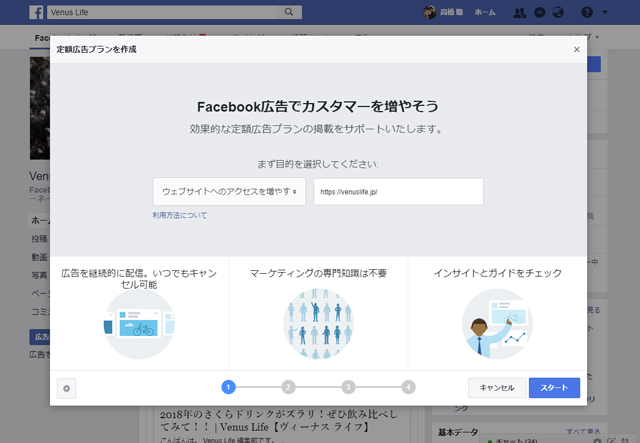Click the キャンセル button
The height and width of the screenshot is (443, 640).
(x=497, y=388)
